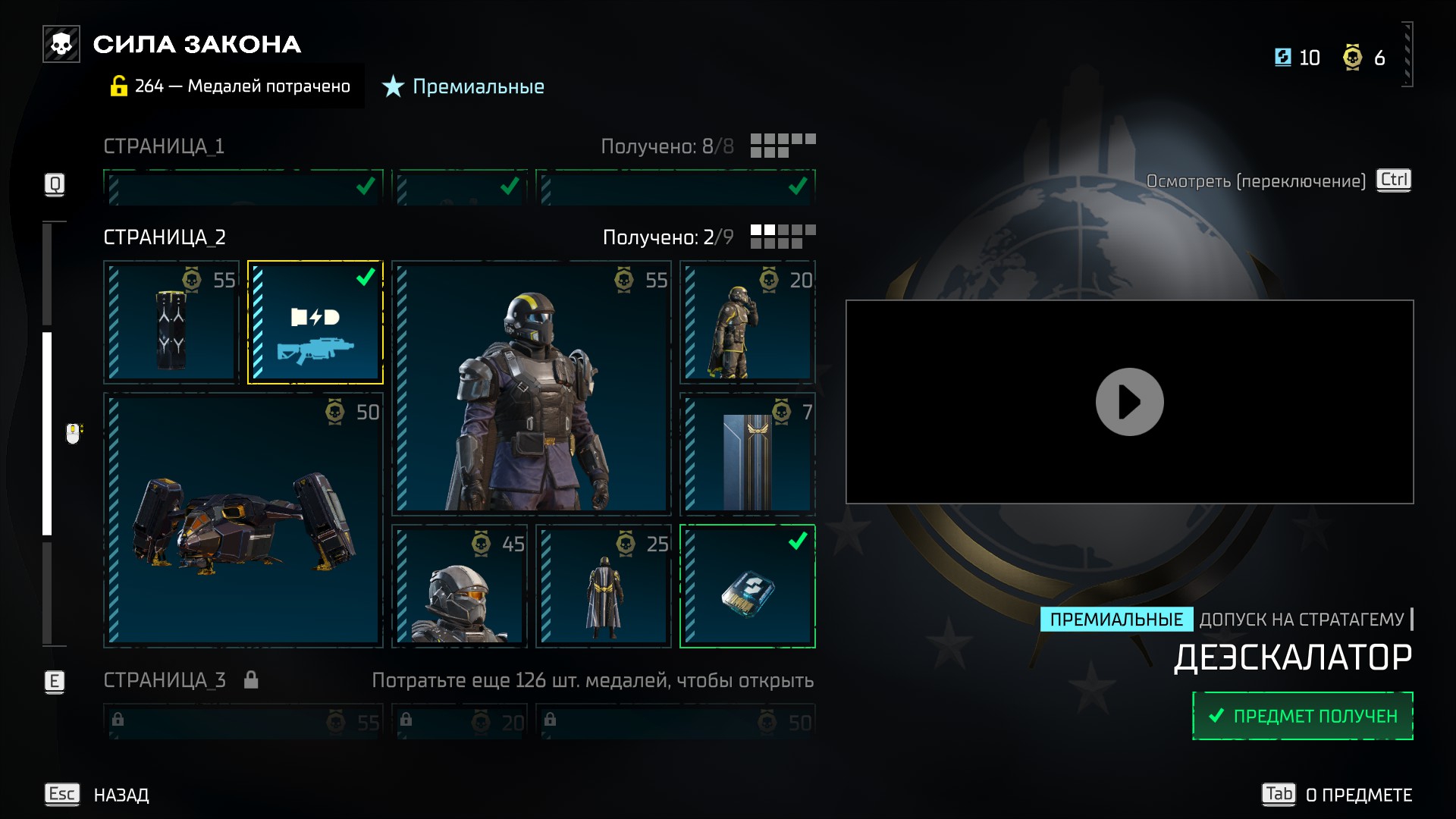
Task: Select the 45-medal helmet item
Action: [459, 586]
